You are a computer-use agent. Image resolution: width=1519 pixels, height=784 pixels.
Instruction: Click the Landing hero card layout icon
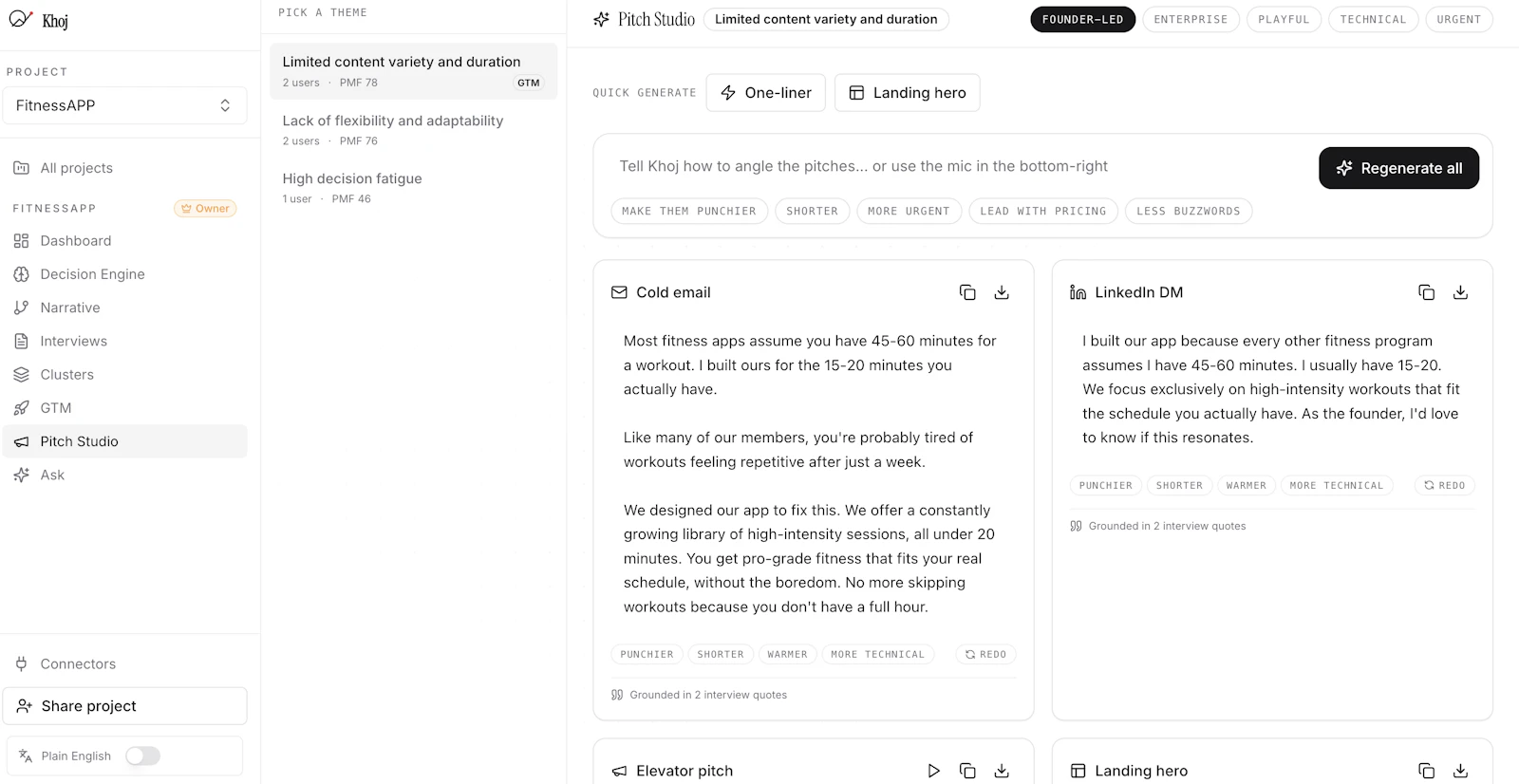[1078, 771]
